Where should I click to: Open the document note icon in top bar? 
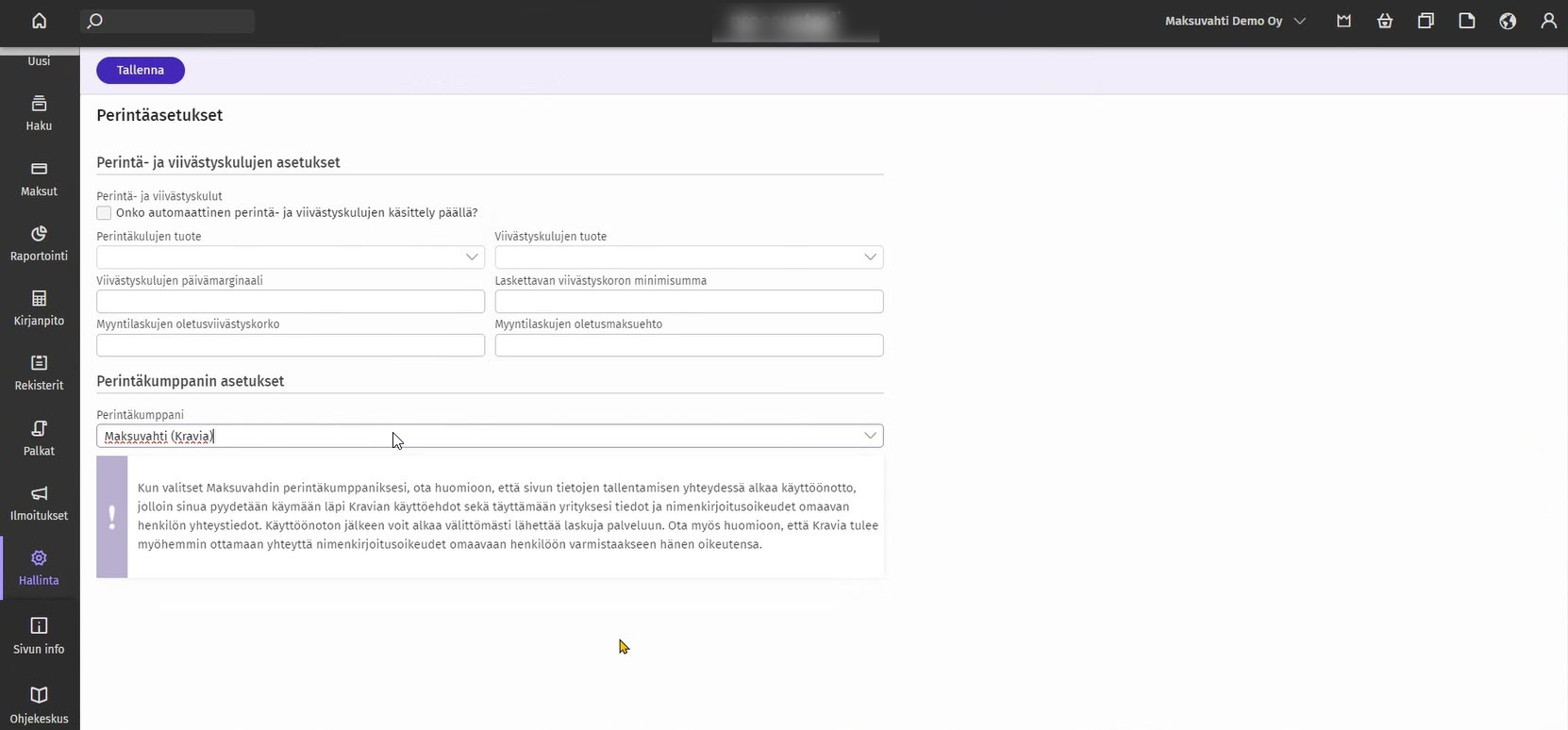coord(1466,21)
